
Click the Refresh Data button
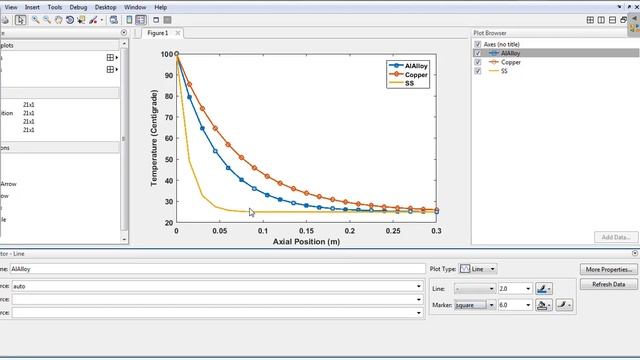click(609, 284)
